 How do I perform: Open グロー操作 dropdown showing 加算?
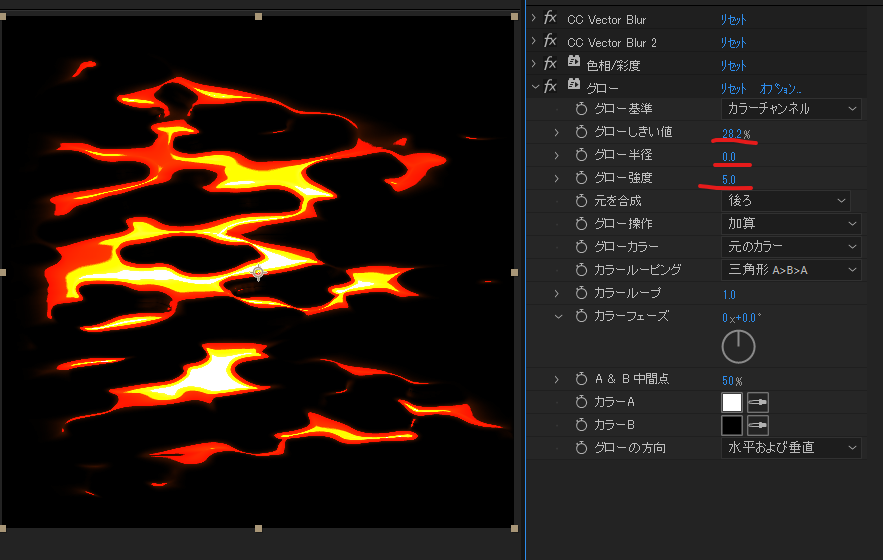pyautogui.click(x=791, y=224)
